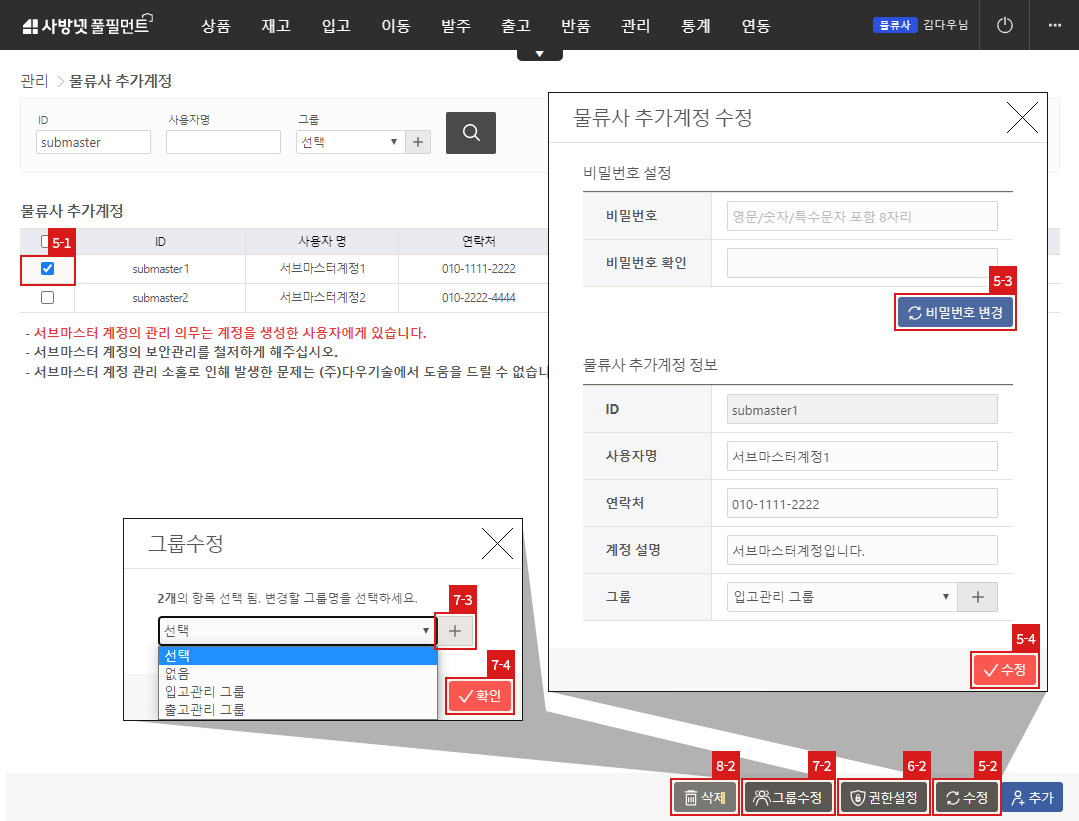Click the 그룹수정 people icon button

tap(787, 797)
